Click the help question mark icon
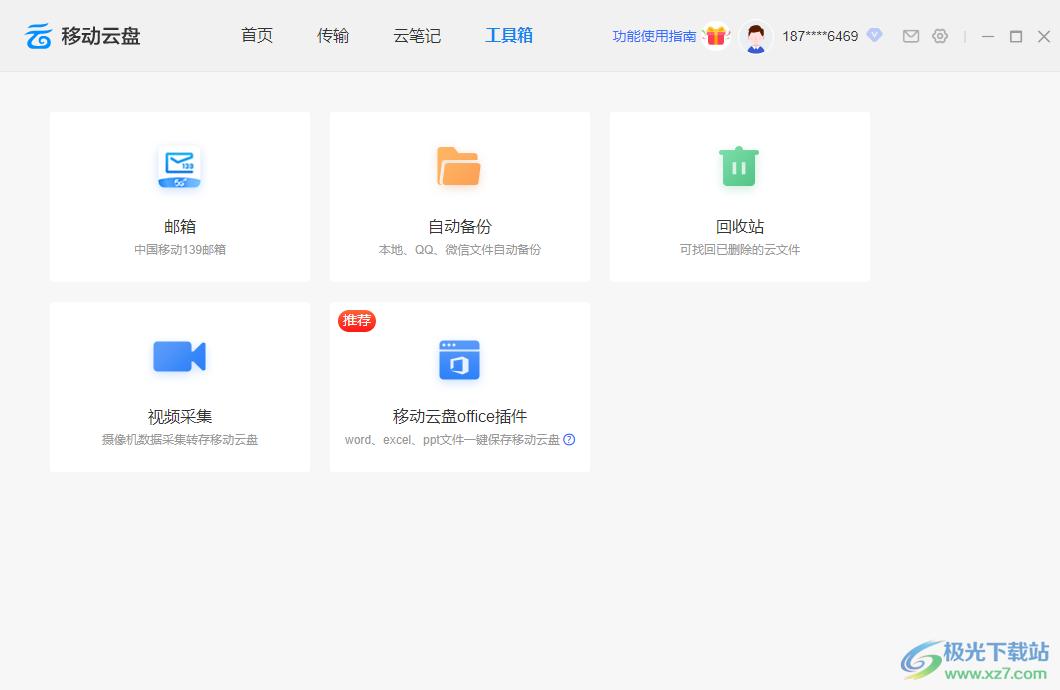Image resolution: width=1060 pixels, height=690 pixels. (x=569, y=439)
